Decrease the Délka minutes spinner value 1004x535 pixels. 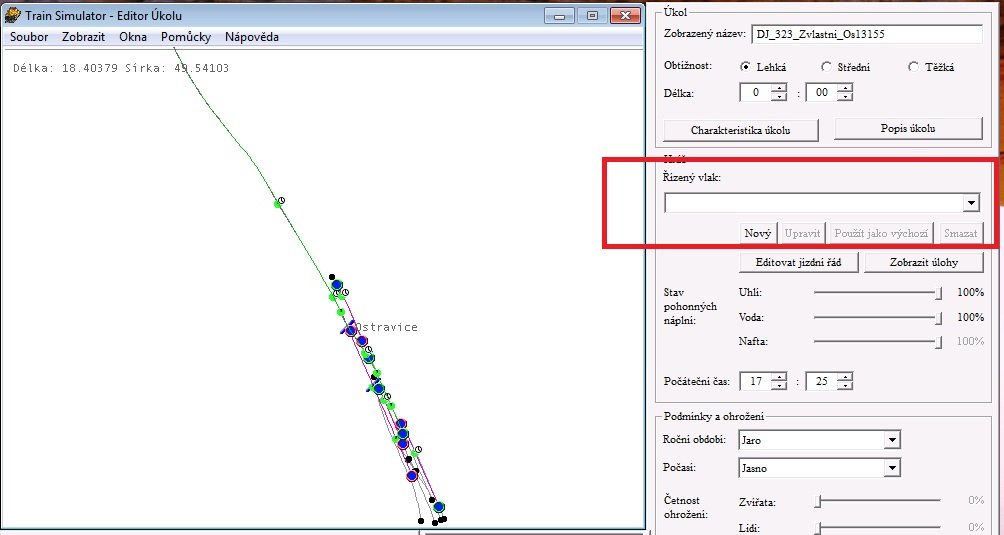coord(845,98)
